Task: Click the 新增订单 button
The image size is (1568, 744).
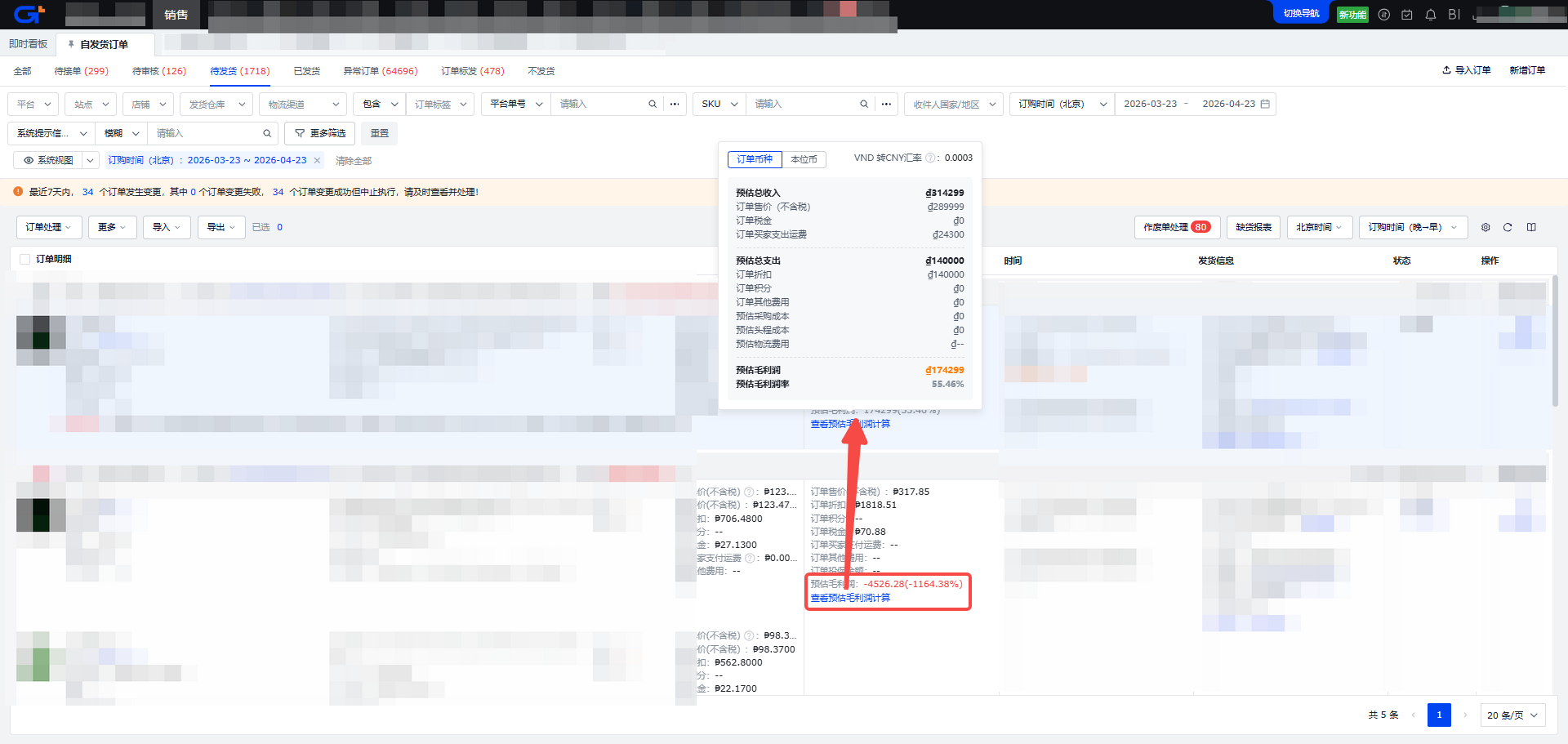Action: coord(1527,70)
